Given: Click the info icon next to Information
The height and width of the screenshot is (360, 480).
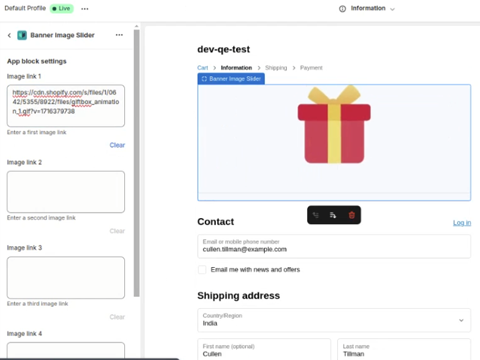Looking at the screenshot, I should [342, 9].
